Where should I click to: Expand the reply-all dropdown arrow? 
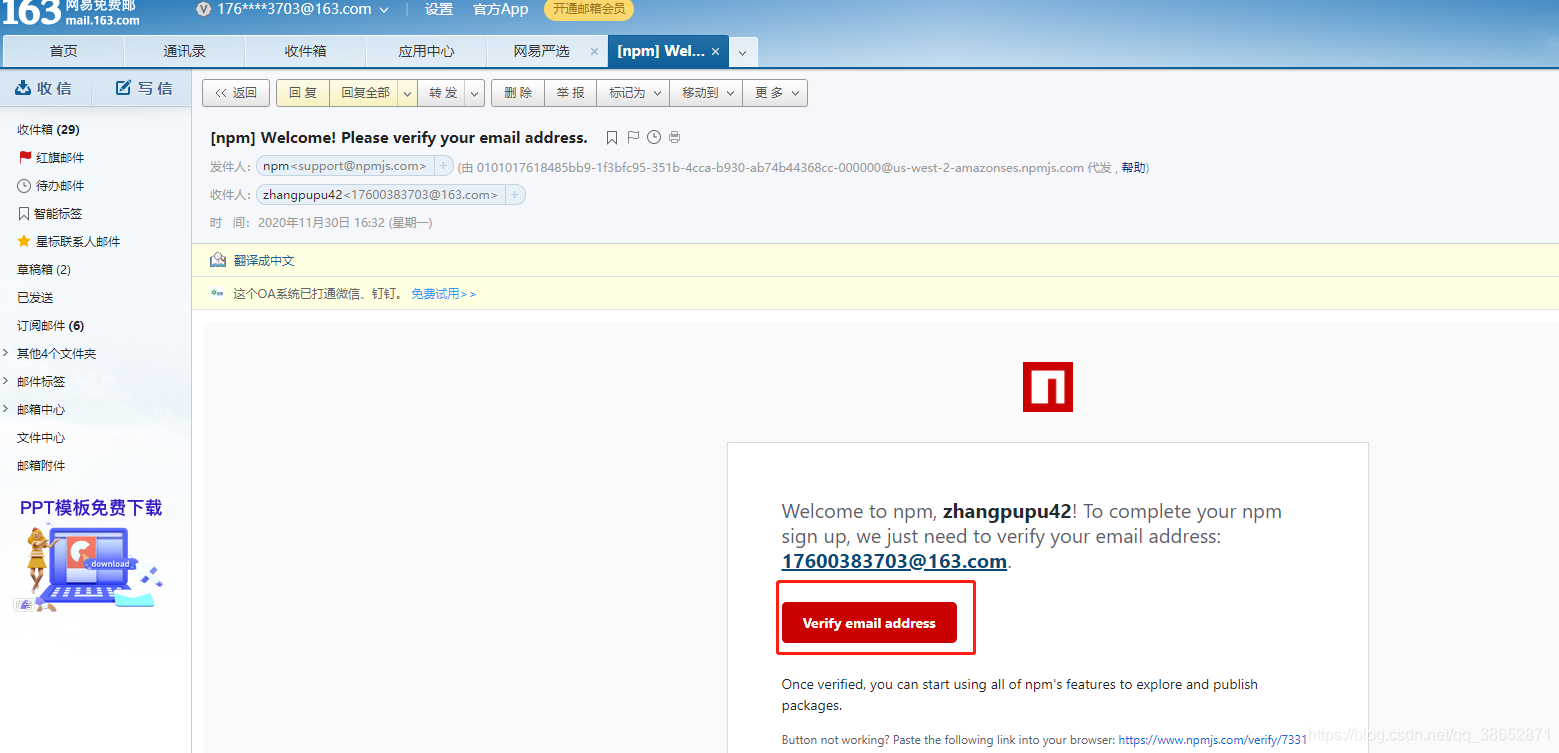[x=407, y=93]
